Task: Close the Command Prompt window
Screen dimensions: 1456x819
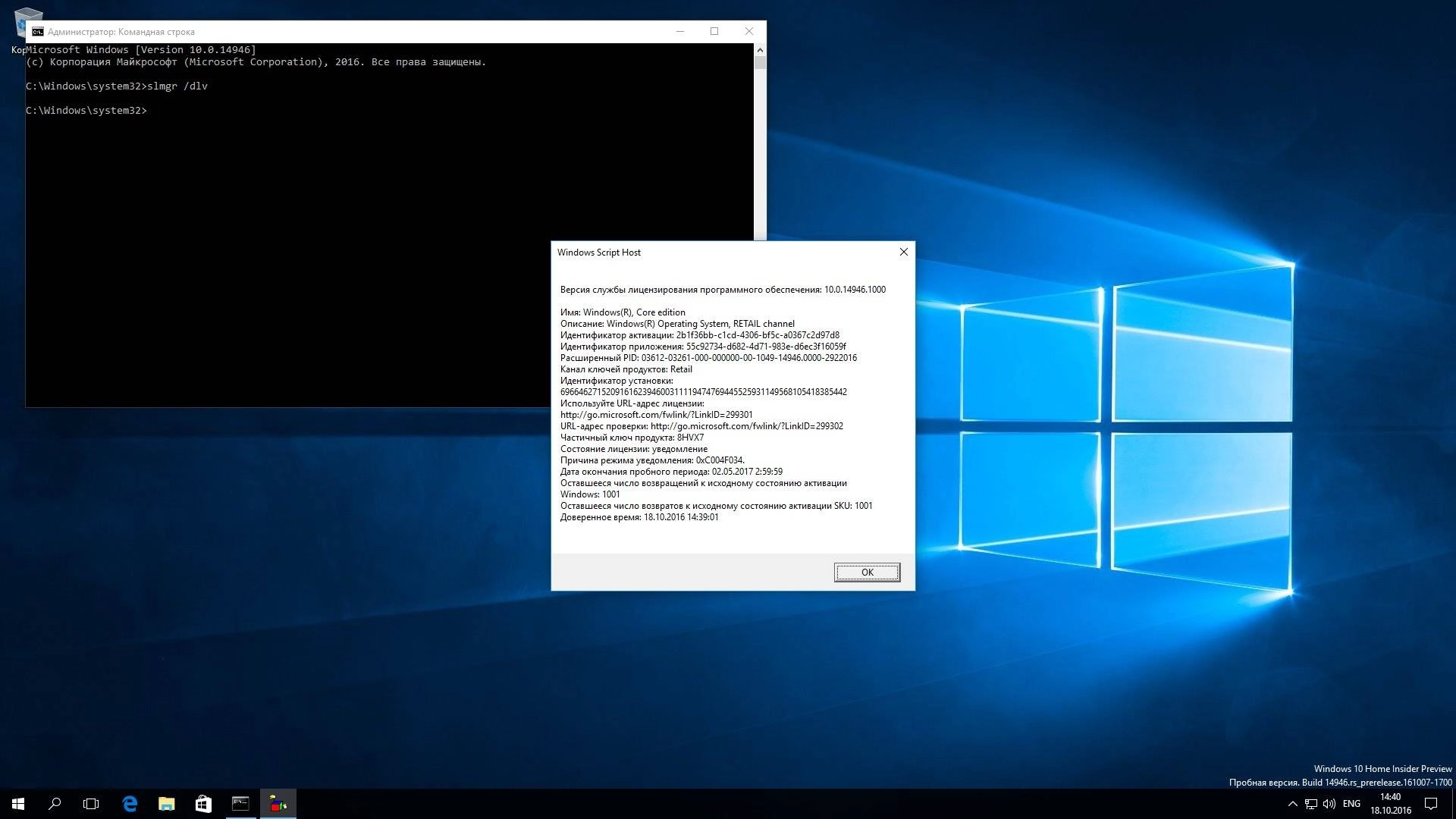Action: [x=749, y=31]
